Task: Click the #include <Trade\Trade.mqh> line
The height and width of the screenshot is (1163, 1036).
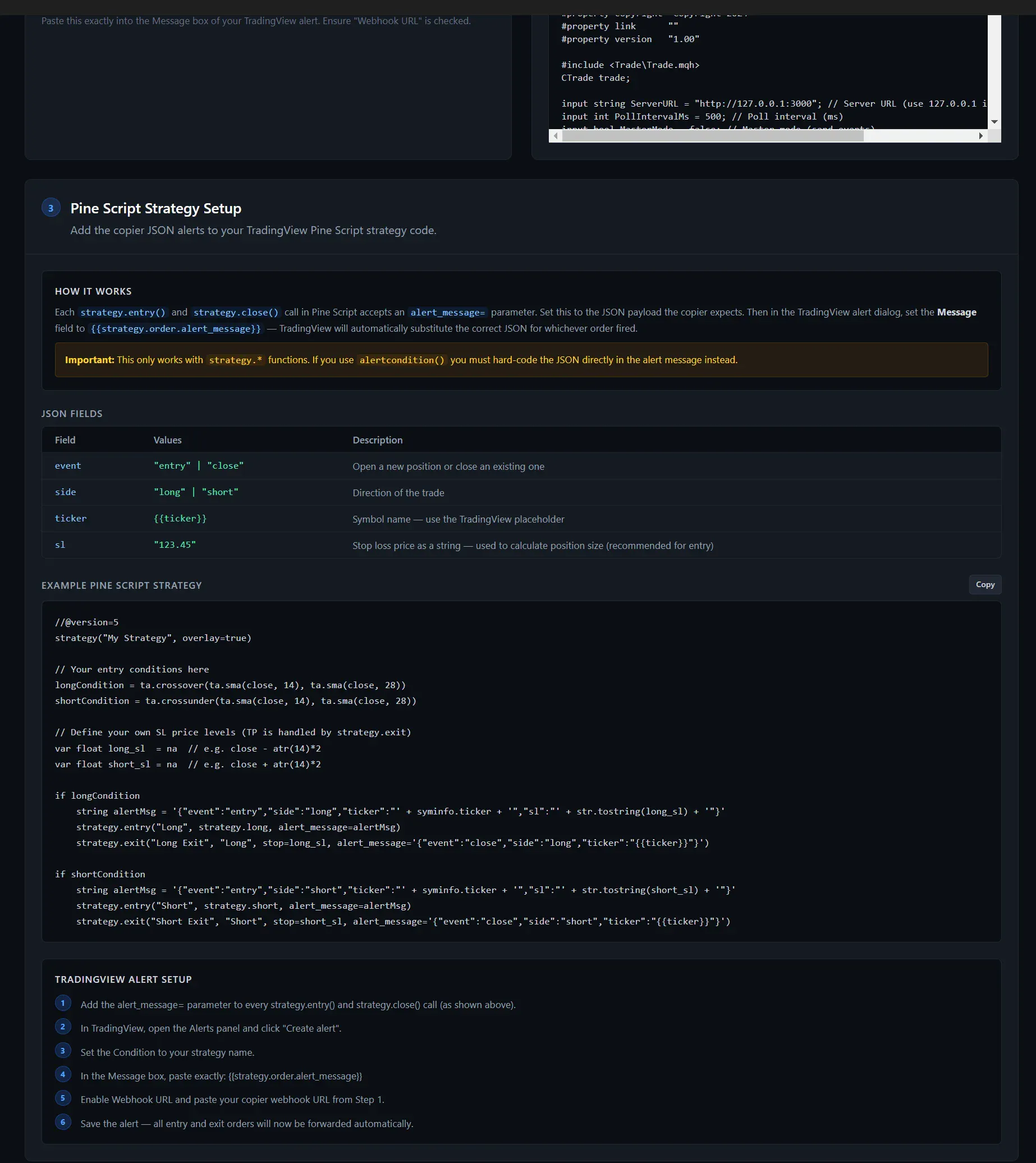Action: (630, 65)
